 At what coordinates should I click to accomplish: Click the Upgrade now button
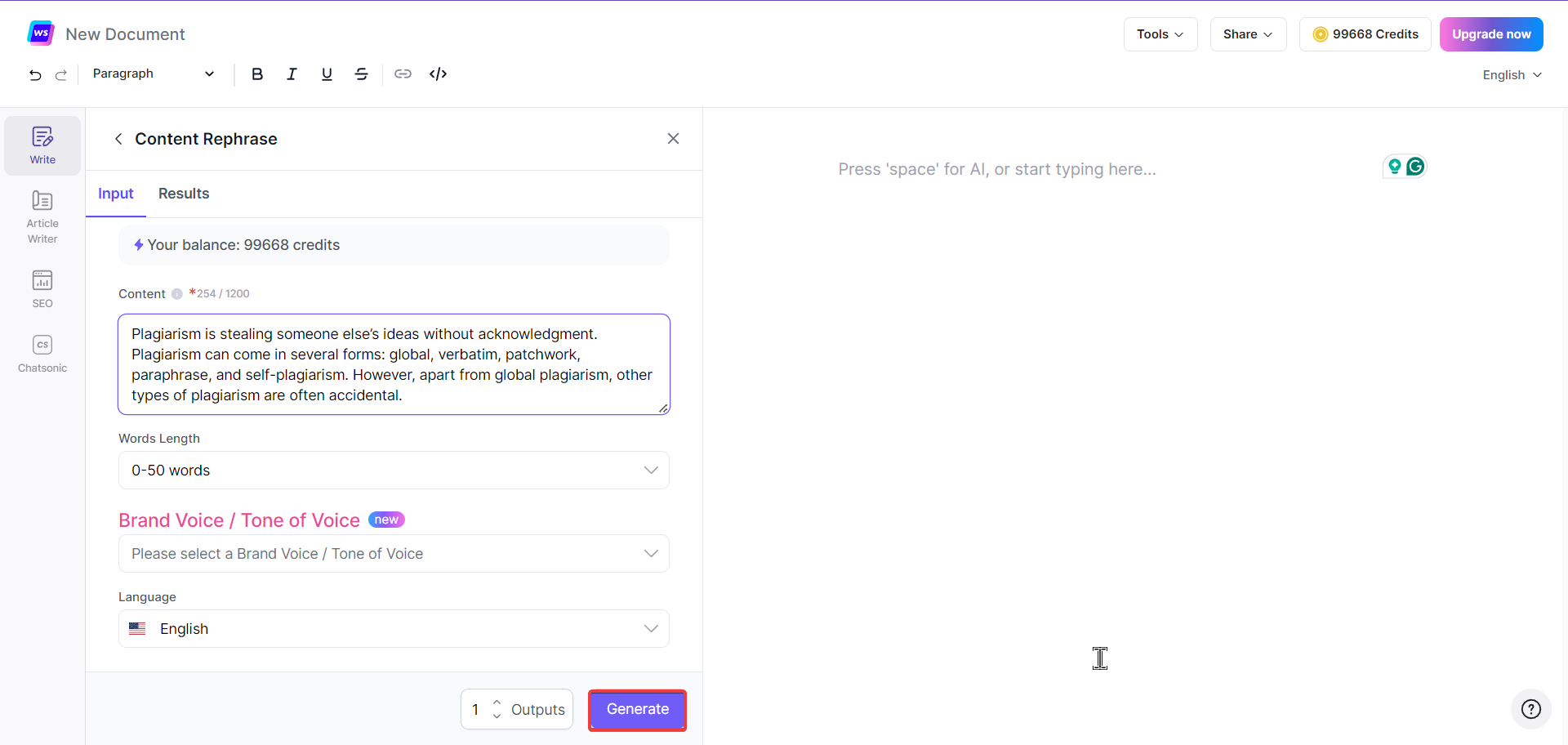coord(1490,34)
